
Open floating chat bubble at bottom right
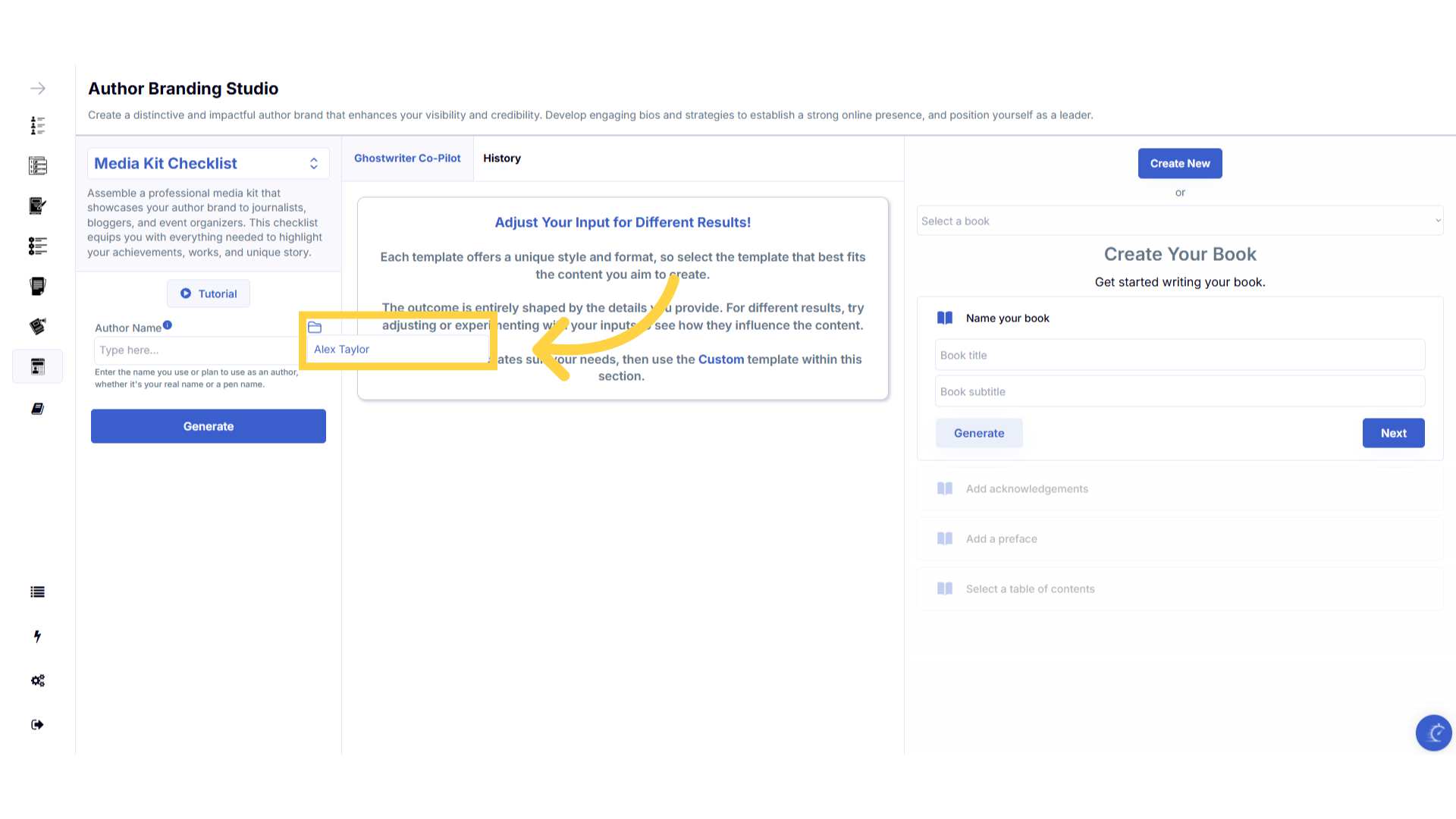(1433, 733)
